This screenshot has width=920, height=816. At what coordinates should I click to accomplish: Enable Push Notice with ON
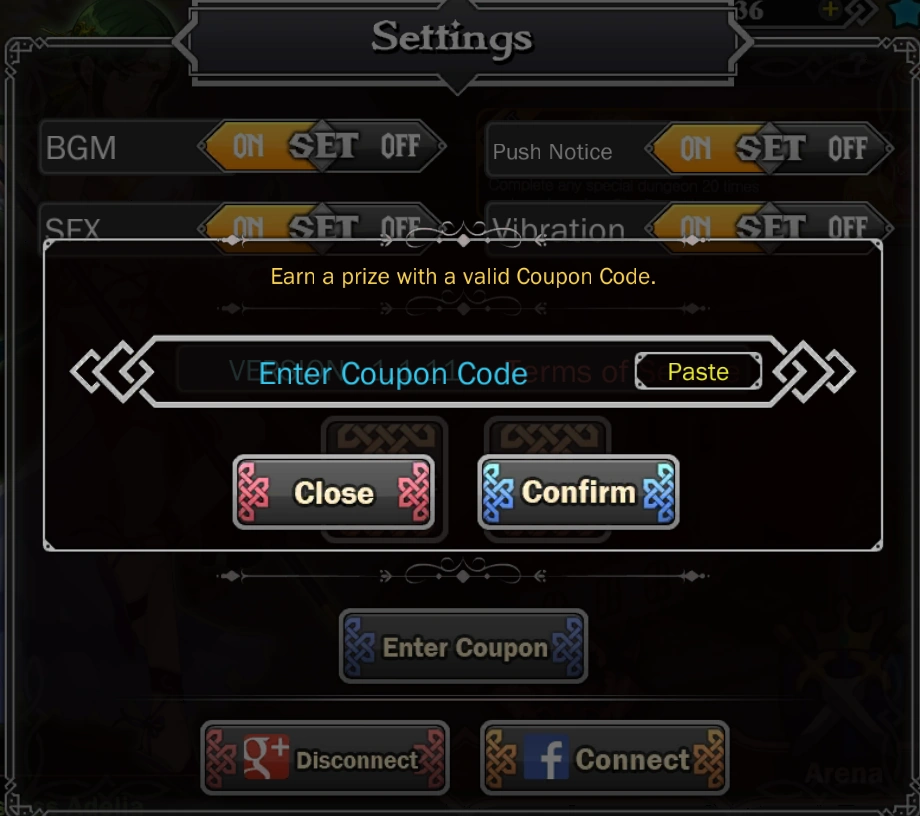click(x=695, y=148)
